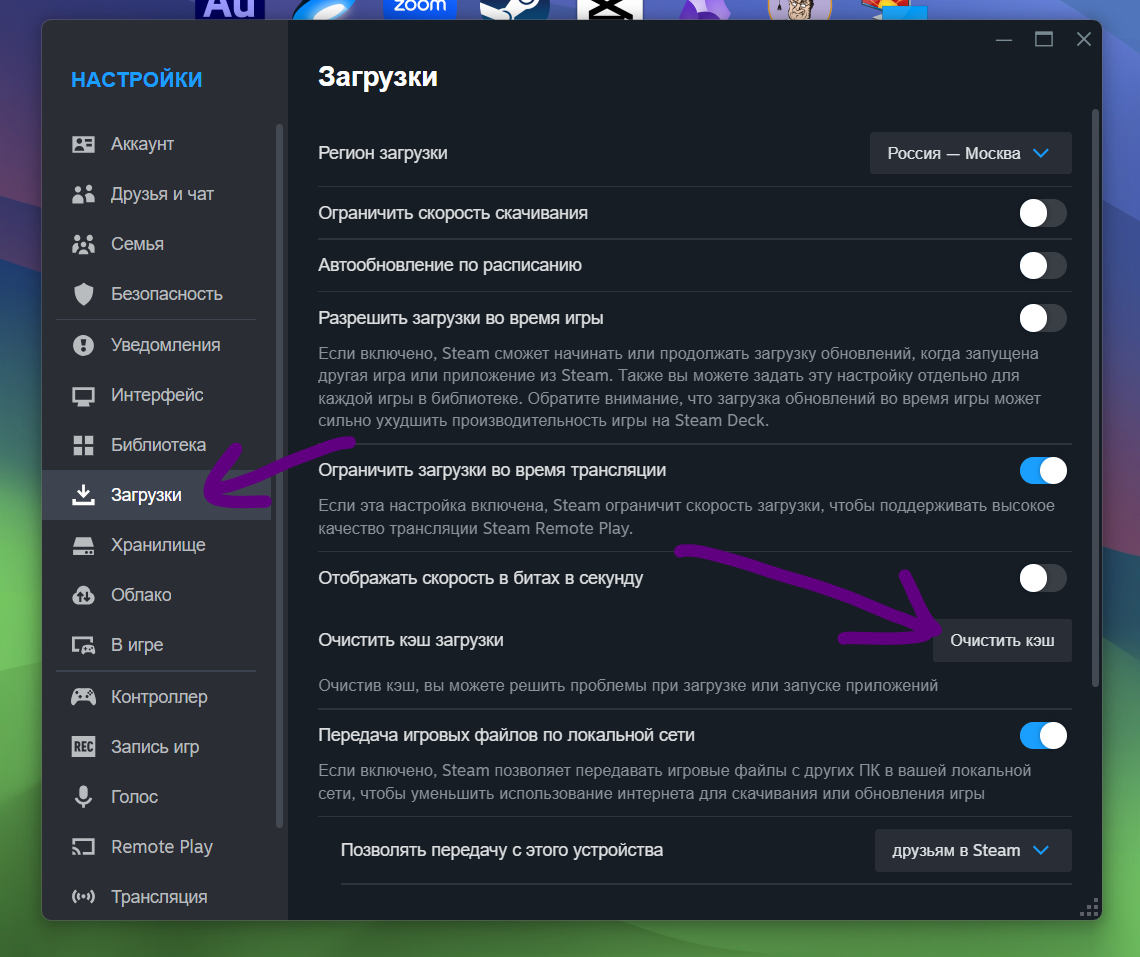Click the Аккаунт ID card icon
Image resolution: width=1140 pixels, height=957 pixels.
click(x=84, y=144)
